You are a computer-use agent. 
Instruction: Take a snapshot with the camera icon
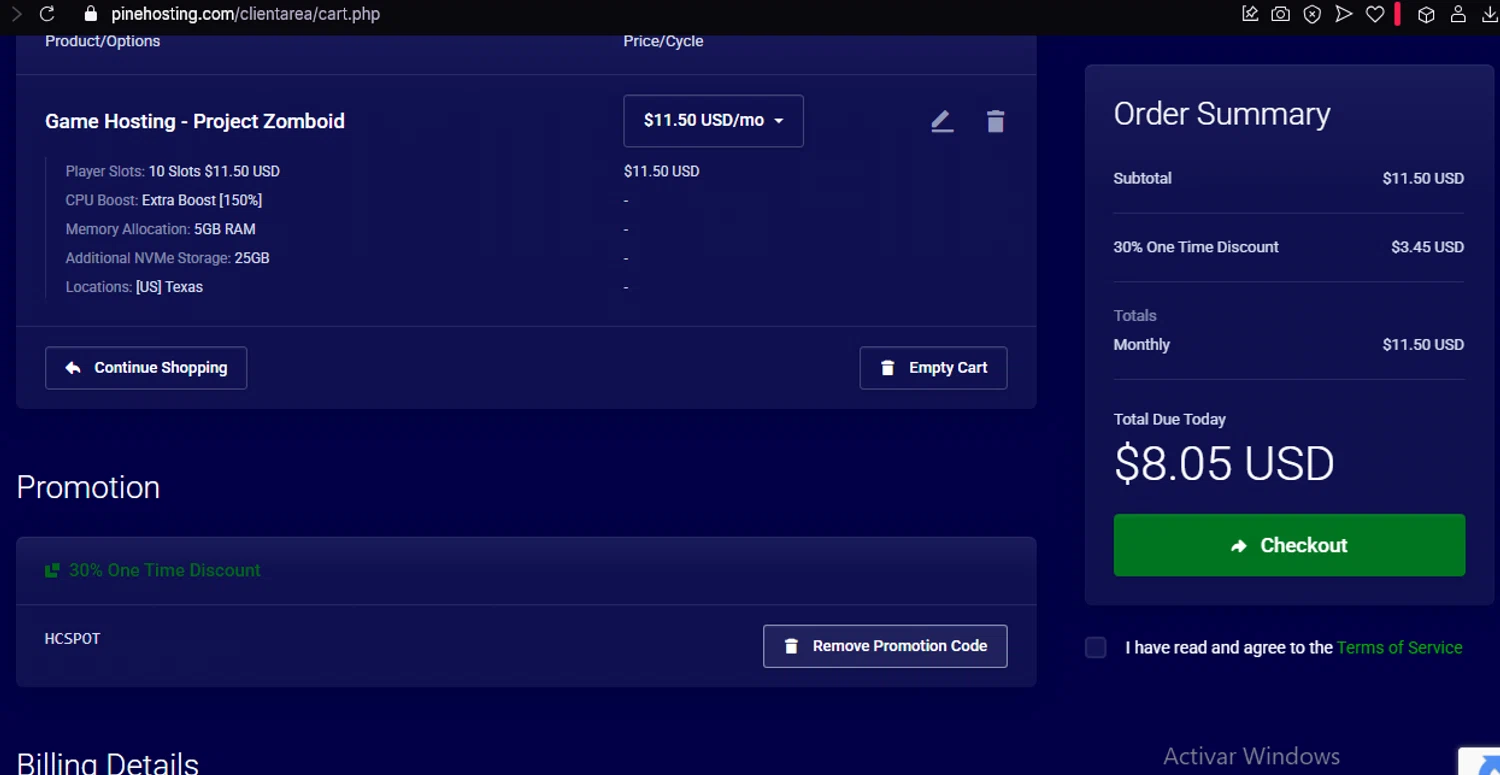[x=1281, y=14]
